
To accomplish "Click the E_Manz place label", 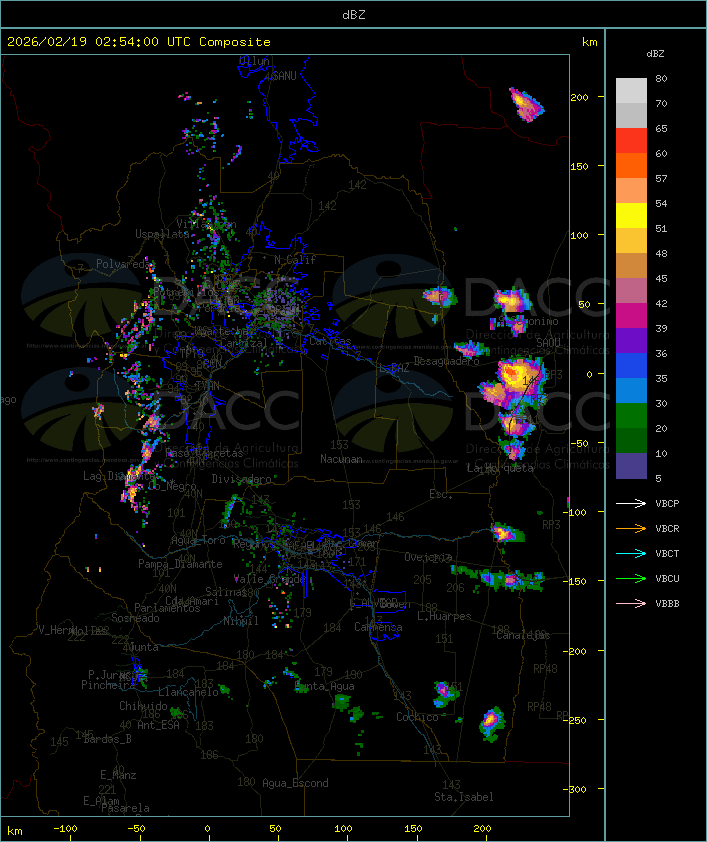I will pos(118,775).
